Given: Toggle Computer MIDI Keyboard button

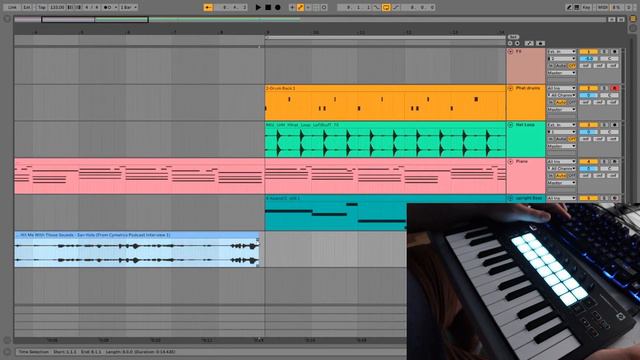Looking at the screenshot, I should coord(577,7).
